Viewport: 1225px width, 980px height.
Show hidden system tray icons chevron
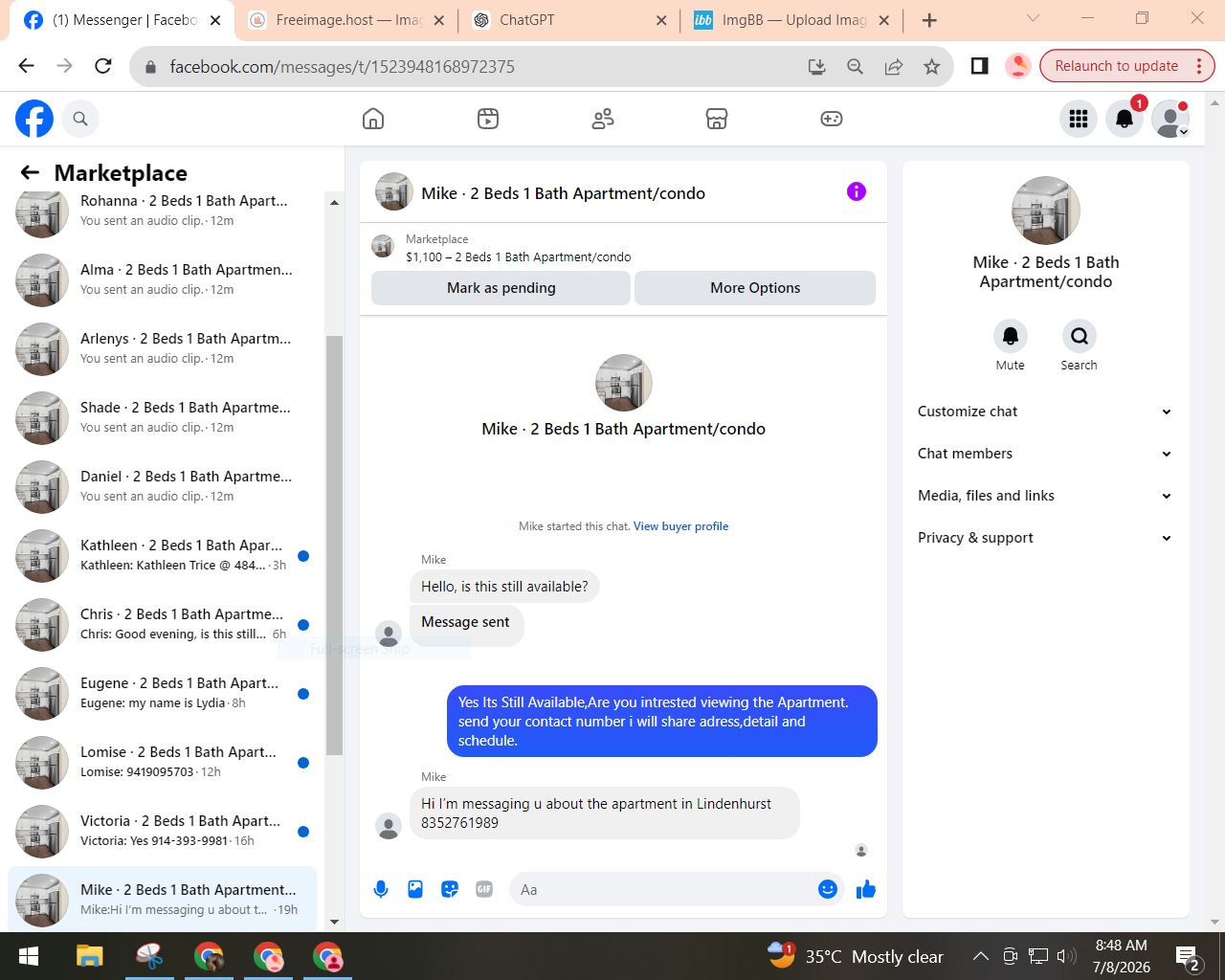click(x=980, y=955)
